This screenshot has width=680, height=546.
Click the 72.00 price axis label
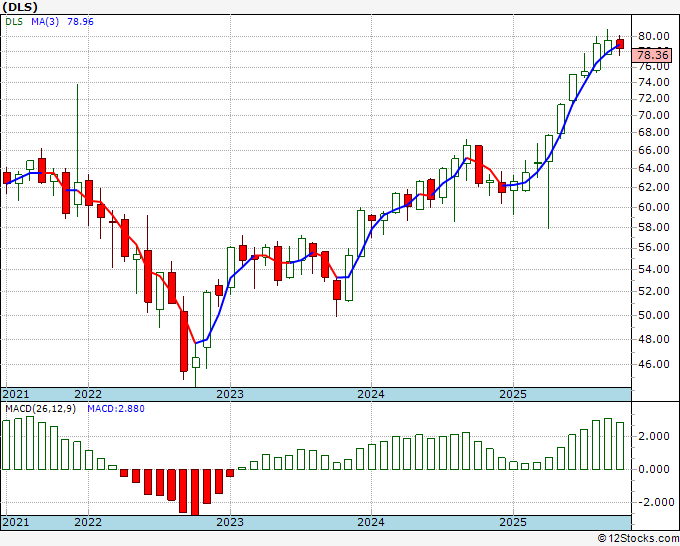654,98
